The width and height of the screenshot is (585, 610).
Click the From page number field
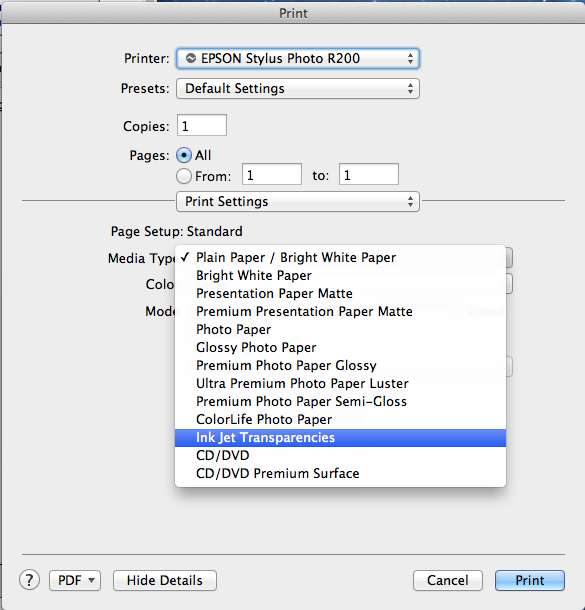[x=271, y=174]
